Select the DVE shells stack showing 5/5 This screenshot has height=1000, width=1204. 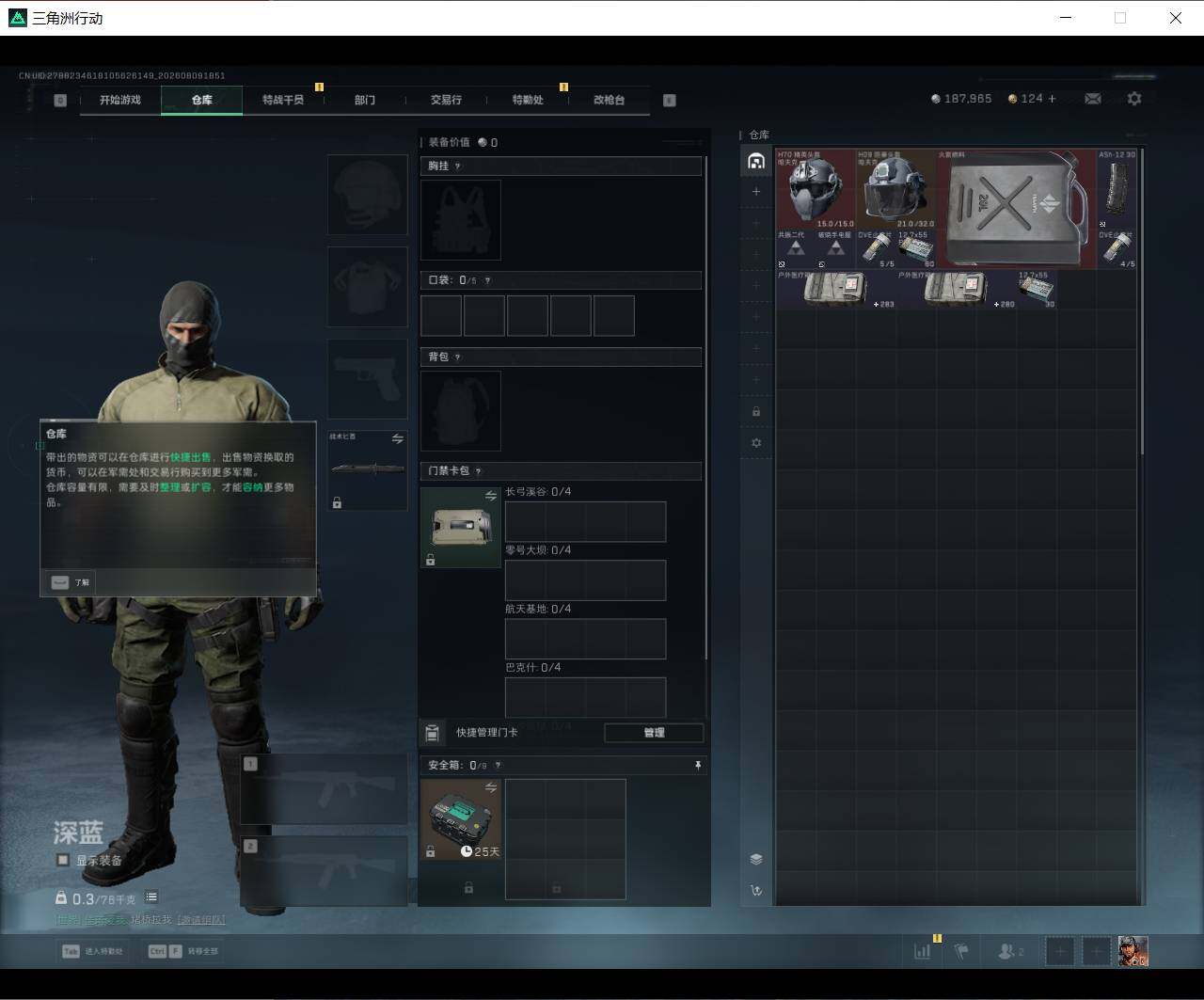(876, 249)
